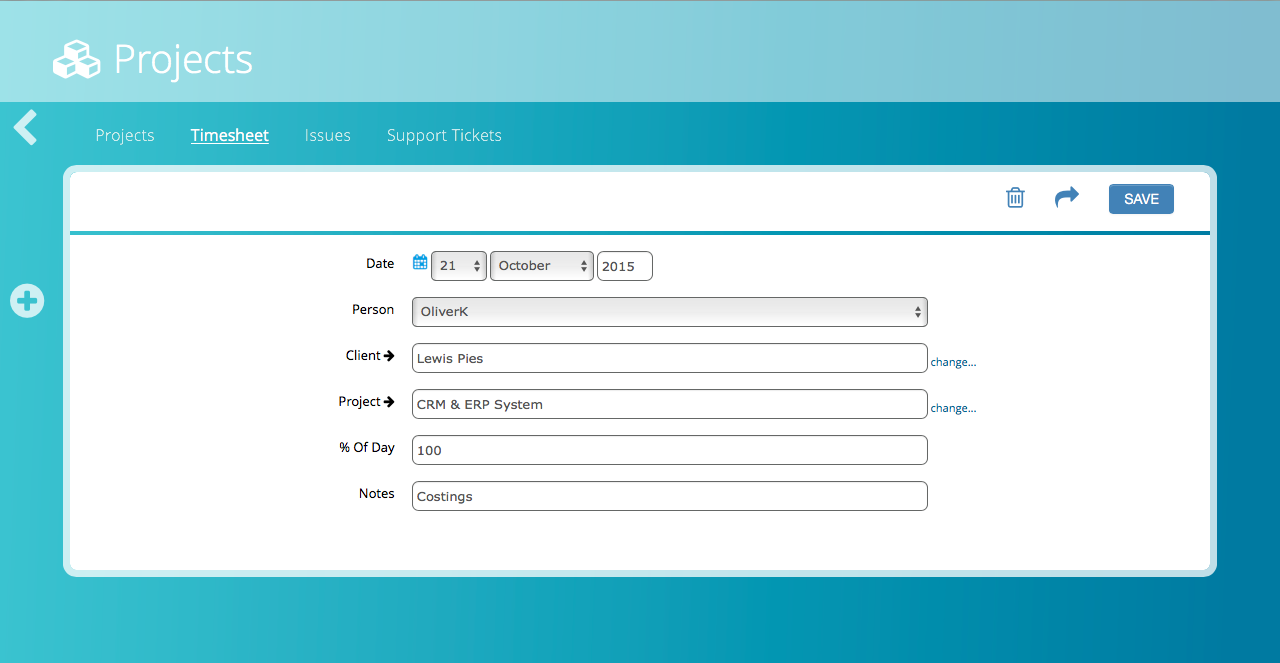Expand the month dropdown showing October

541,266
